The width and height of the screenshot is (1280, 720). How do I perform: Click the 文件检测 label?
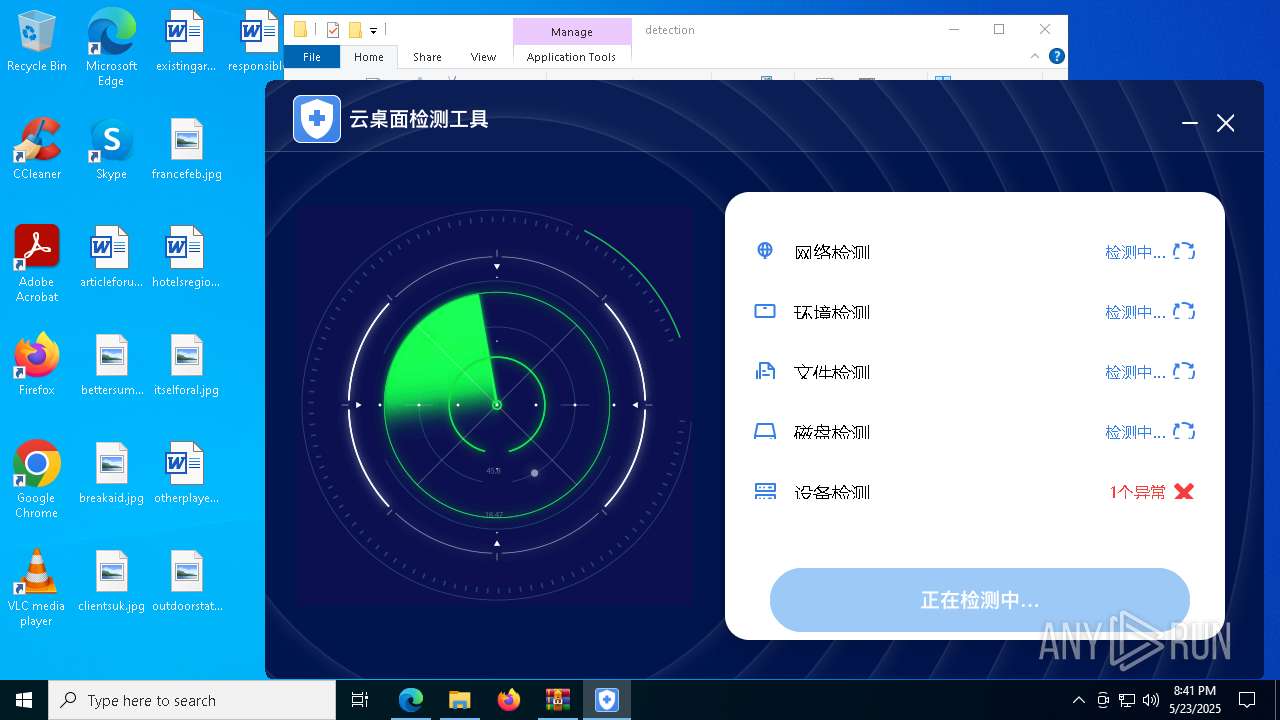point(832,372)
